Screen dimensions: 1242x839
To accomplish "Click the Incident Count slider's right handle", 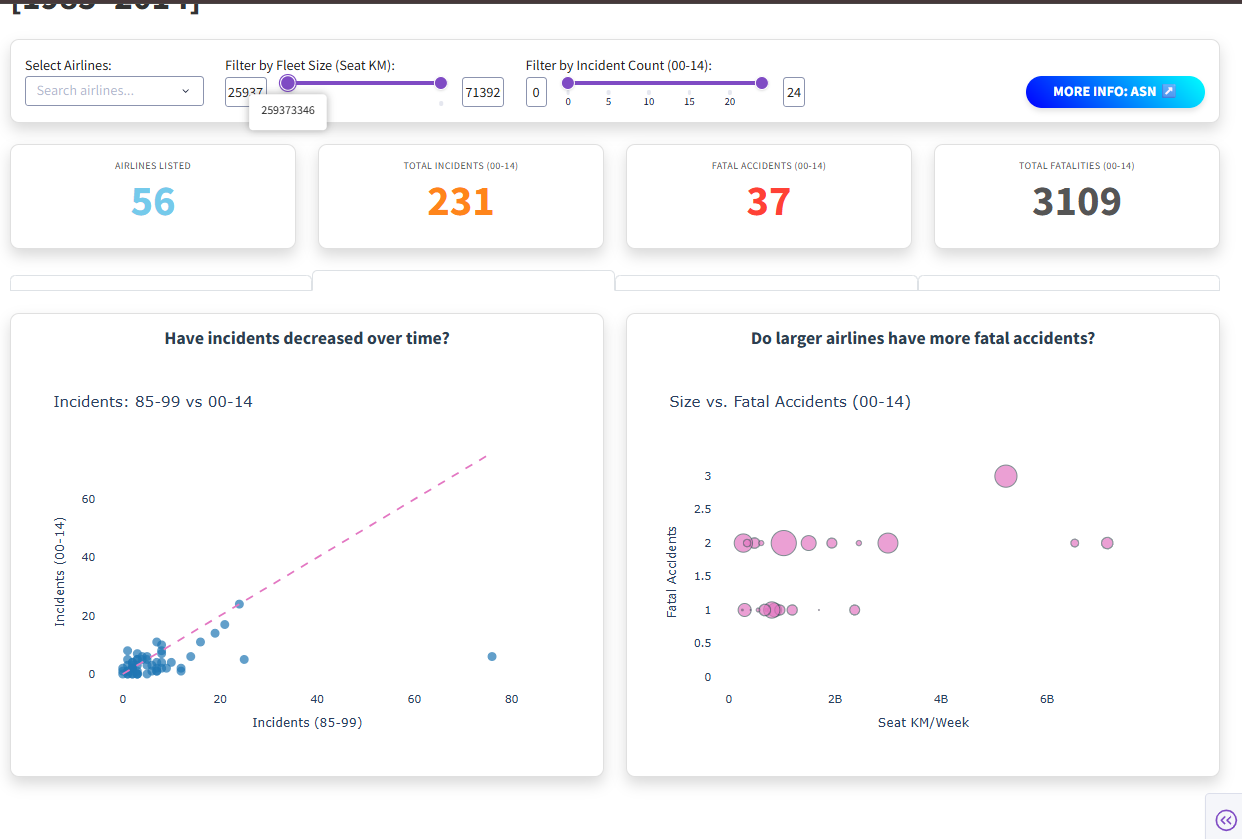I will (762, 83).
